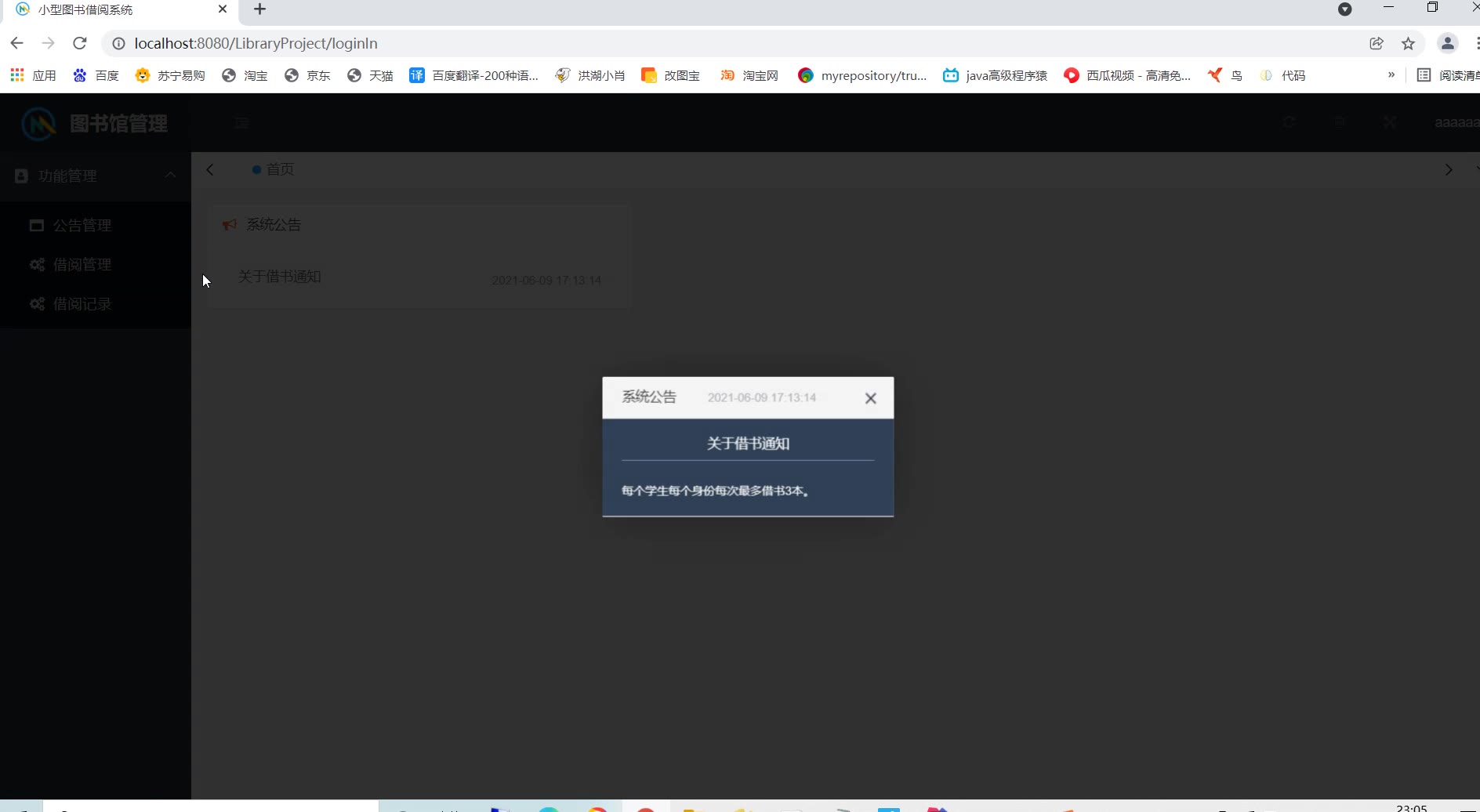Close the 小型图书借阅系统 tab
Viewport: 1480px width, 812px height.
point(223,9)
